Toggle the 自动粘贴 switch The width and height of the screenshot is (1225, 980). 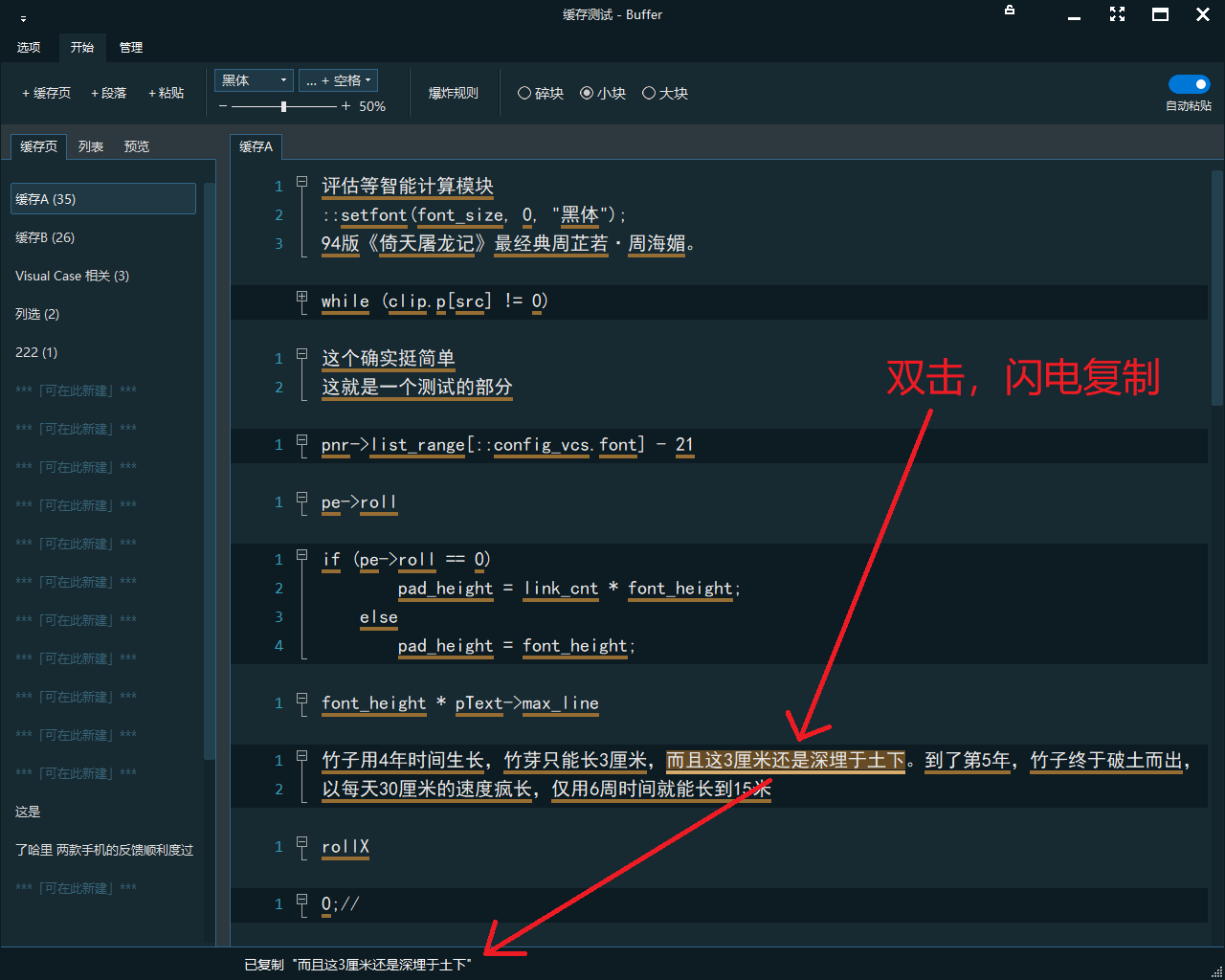point(1189,84)
